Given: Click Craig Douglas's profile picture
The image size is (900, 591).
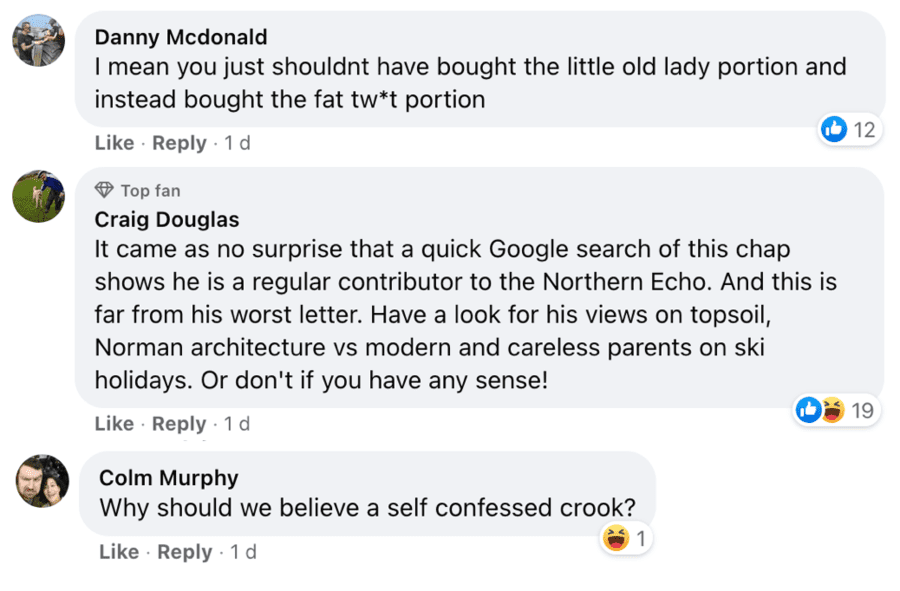Looking at the screenshot, I should (x=39, y=195).
